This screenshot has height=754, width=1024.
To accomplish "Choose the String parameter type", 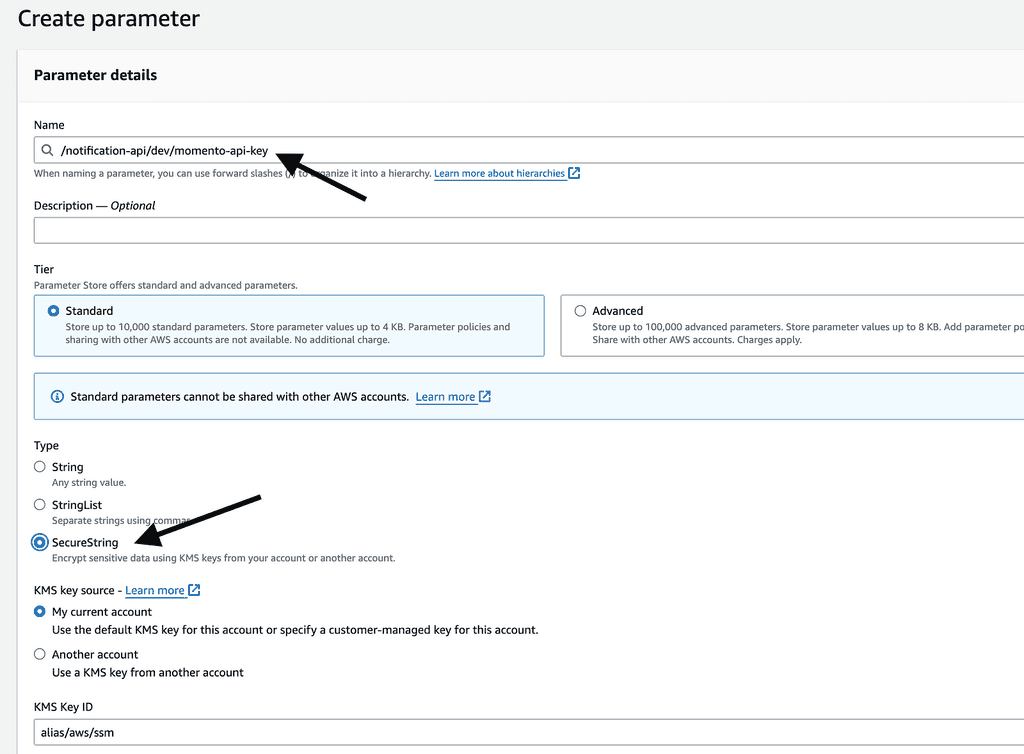I will tap(40, 467).
